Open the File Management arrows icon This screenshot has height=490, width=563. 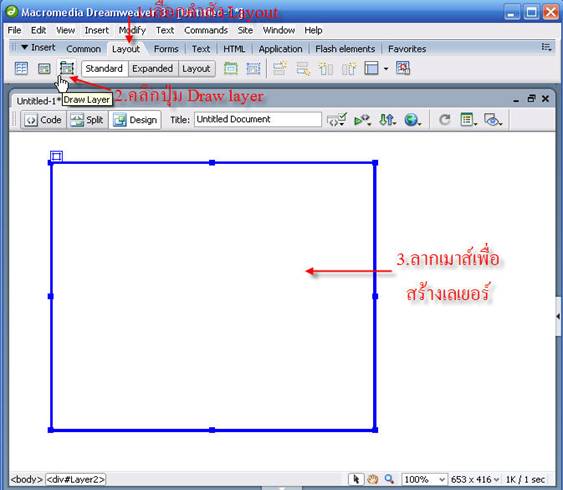click(387, 120)
